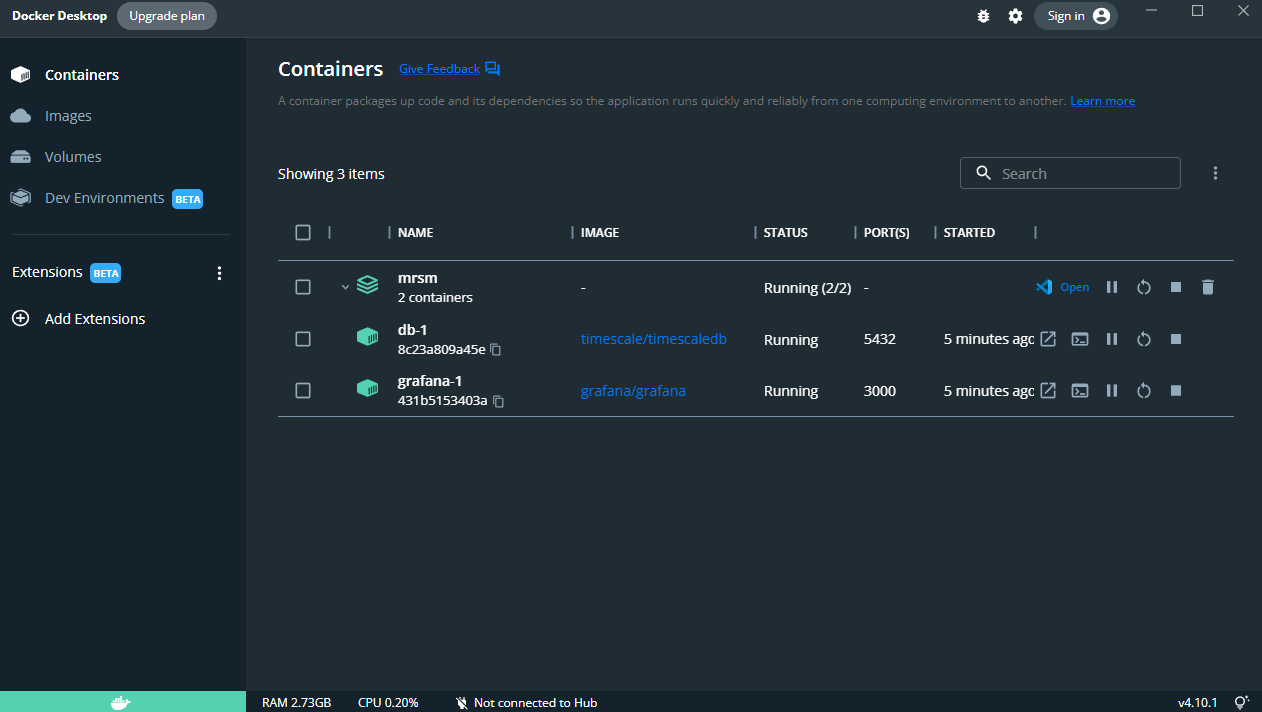Copy the grafana-1 container ID
The height and width of the screenshot is (712, 1262).
[x=498, y=401]
